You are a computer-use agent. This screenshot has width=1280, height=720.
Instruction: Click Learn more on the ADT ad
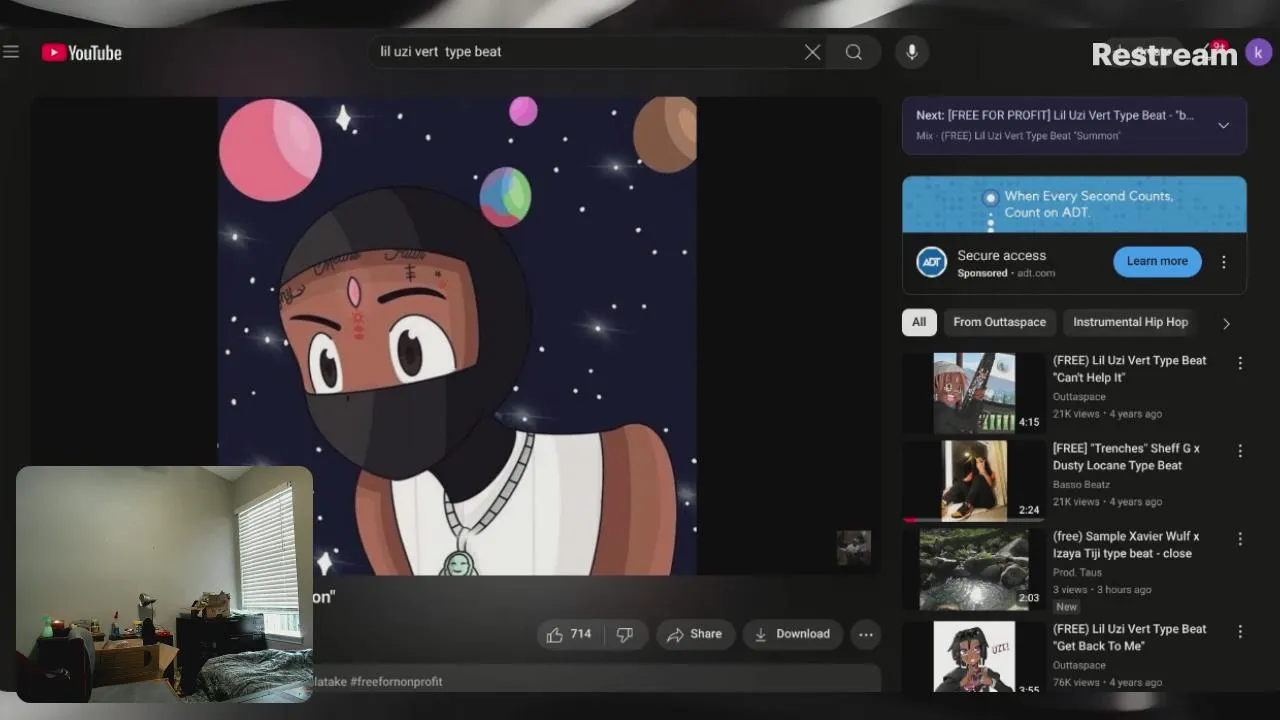tap(1157, 261)
